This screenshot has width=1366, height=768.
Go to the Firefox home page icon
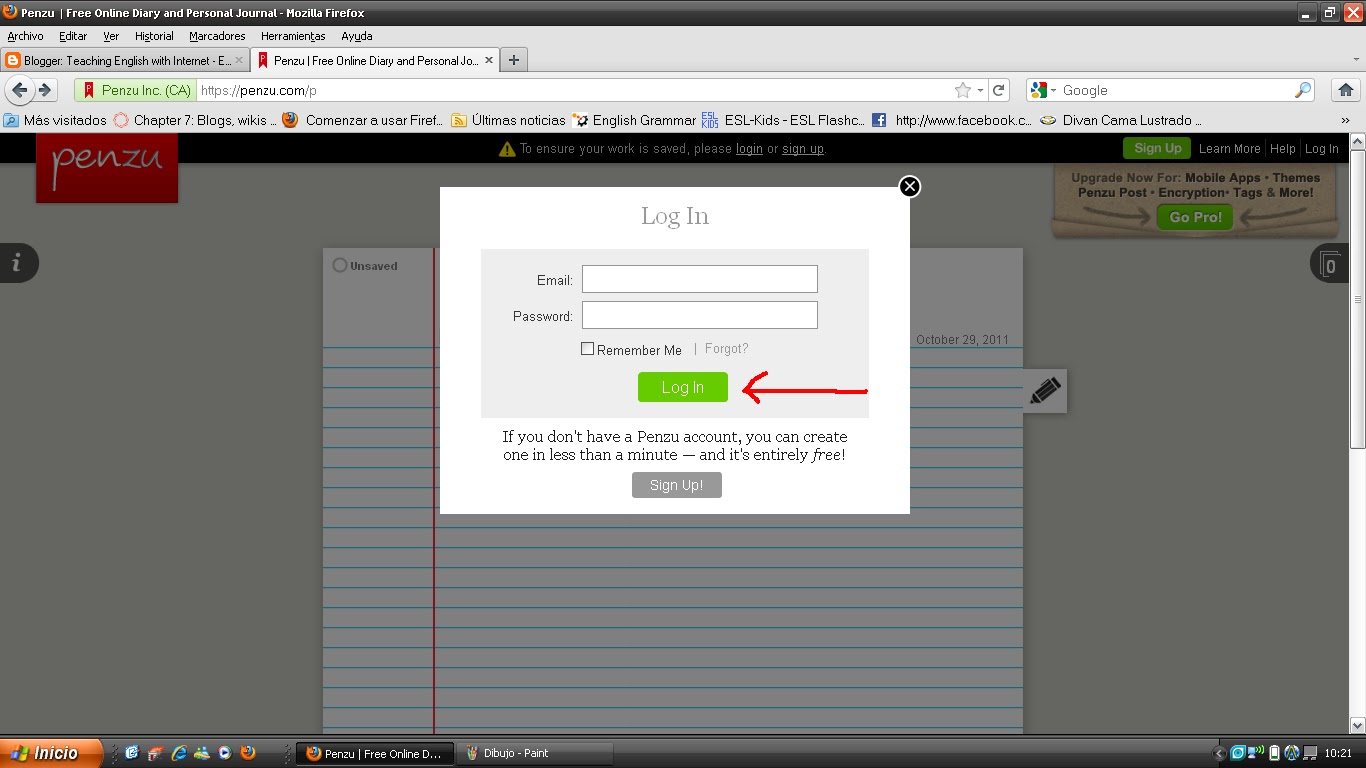pos(1347,90)
